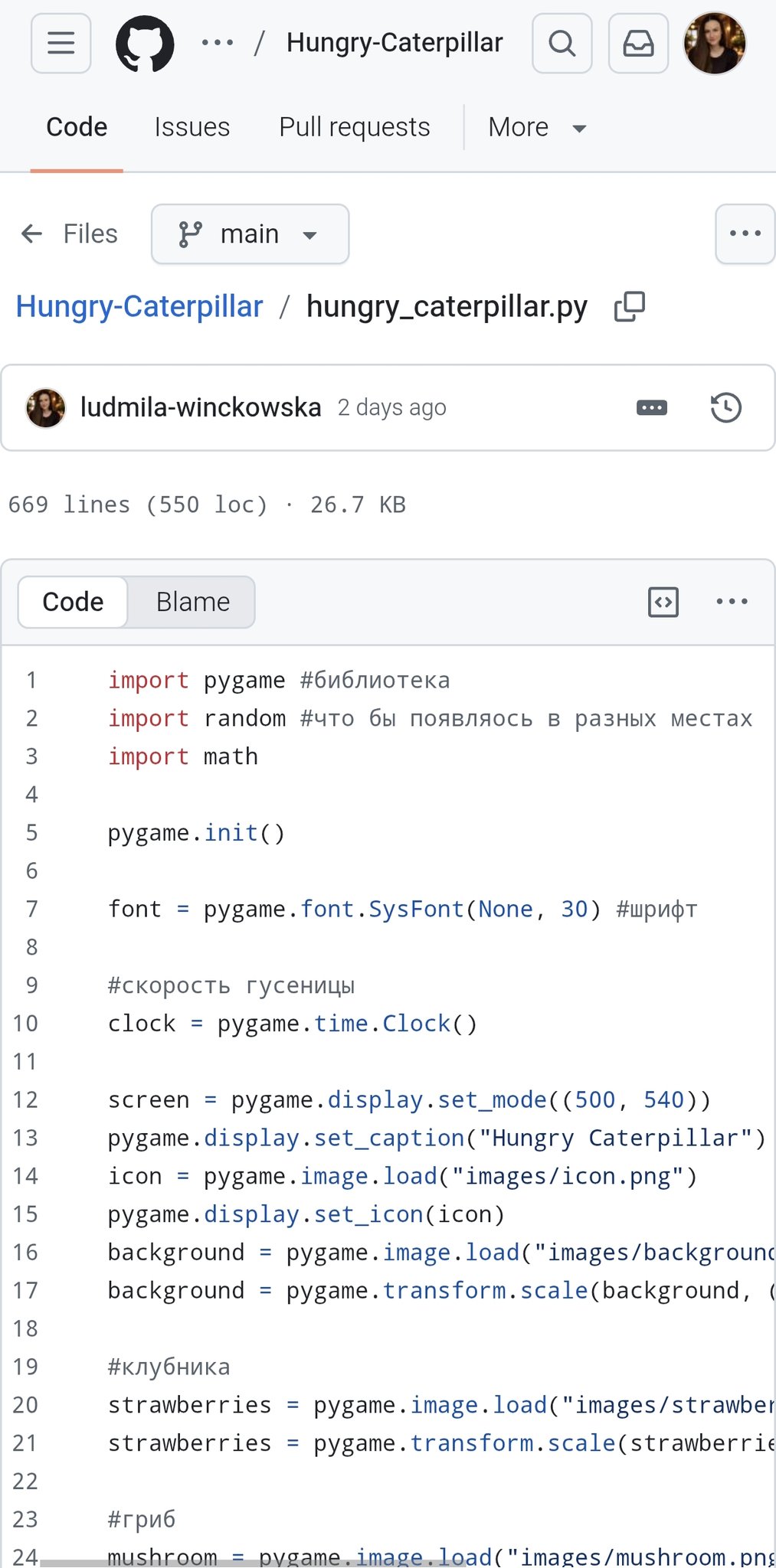776x1568 pixels.
Task: Select the Code view toggle
Action: 73,602
